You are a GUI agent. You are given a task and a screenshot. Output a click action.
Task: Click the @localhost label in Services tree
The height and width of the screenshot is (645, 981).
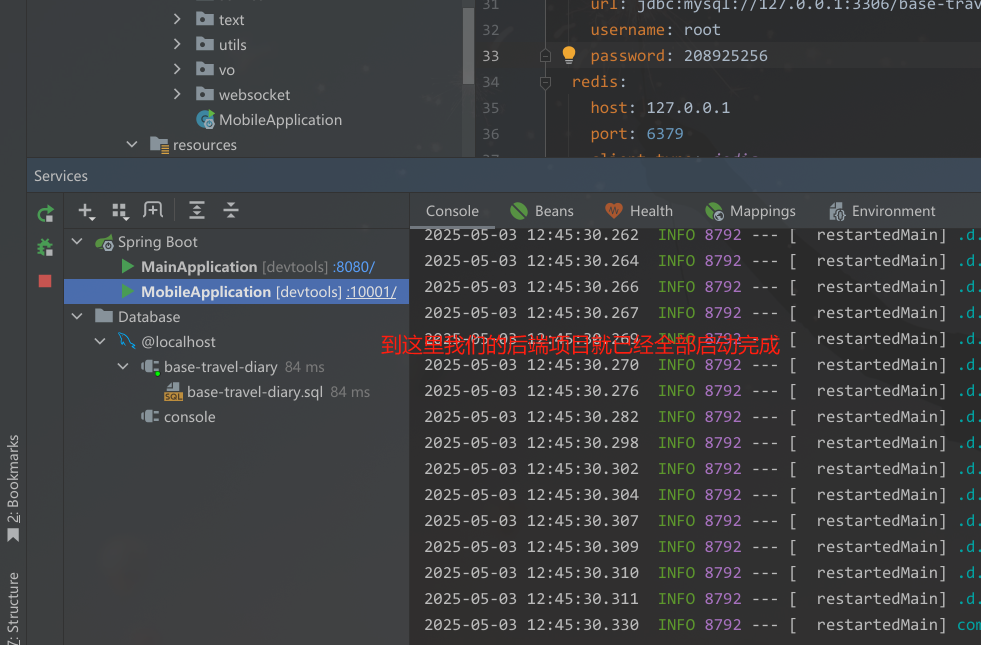pyautogui.click(x=178, y=342)
